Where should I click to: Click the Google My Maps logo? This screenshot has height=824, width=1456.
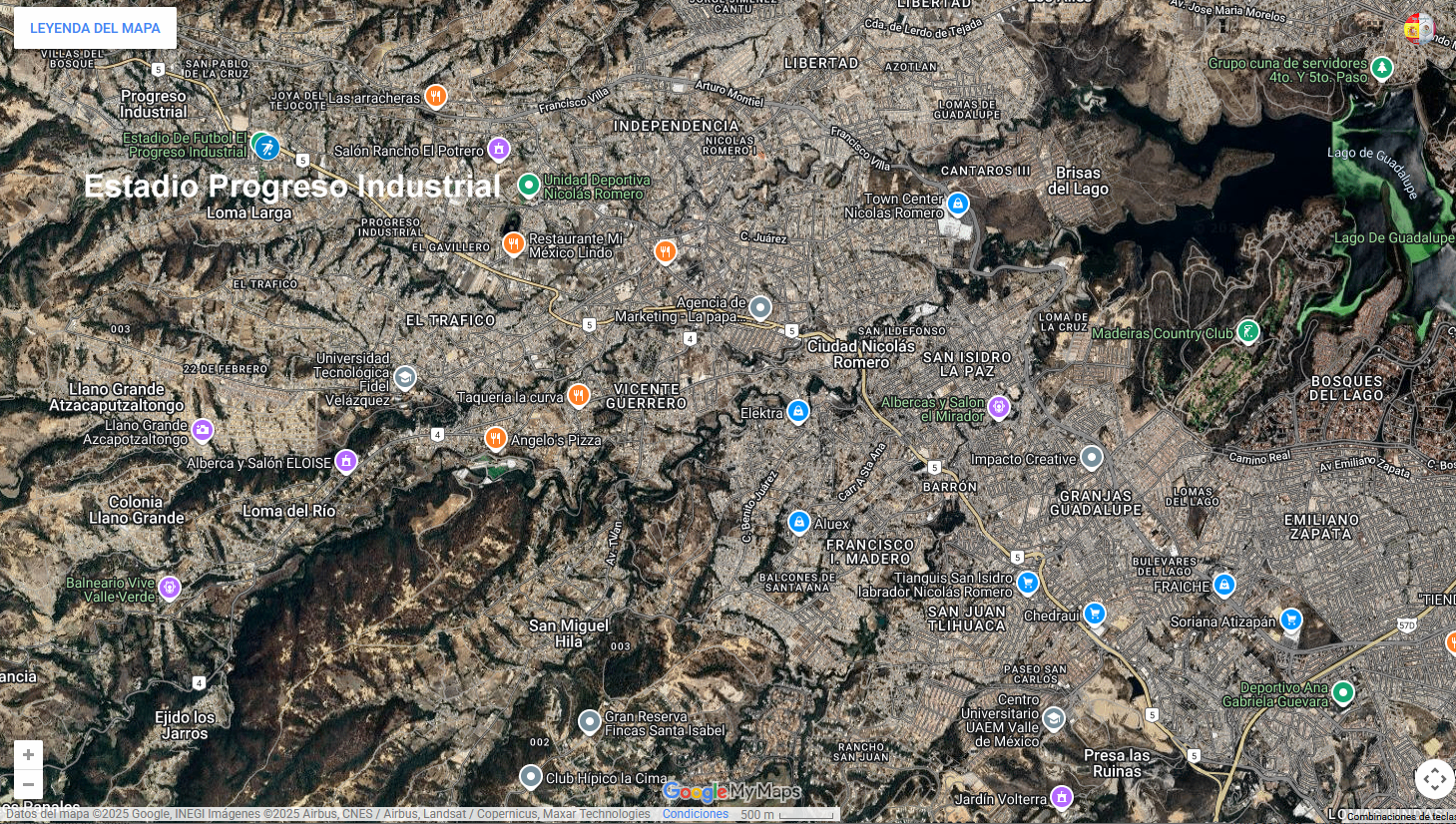[x=731, y=792]
